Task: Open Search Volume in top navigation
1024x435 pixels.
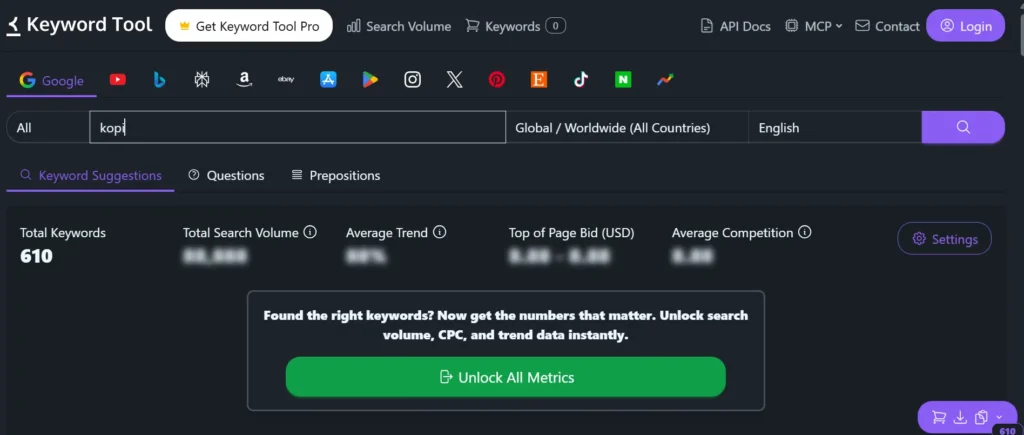Action: [x=399, y=26]
